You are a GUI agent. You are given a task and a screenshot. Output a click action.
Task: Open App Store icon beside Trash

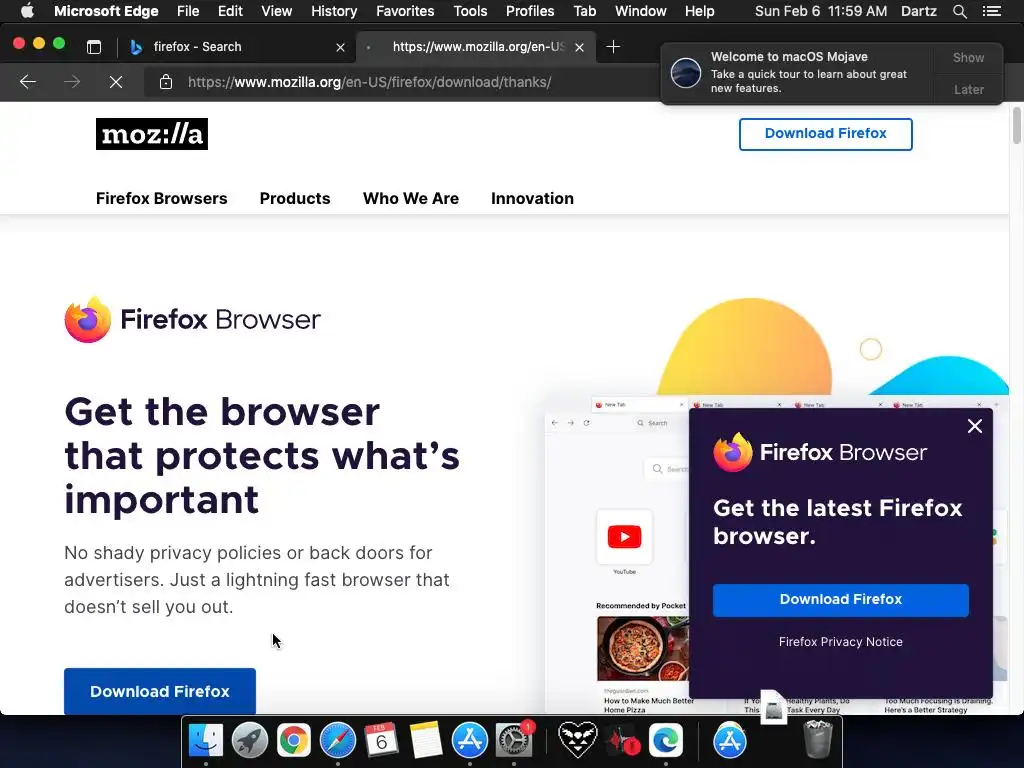pos(729,741)
